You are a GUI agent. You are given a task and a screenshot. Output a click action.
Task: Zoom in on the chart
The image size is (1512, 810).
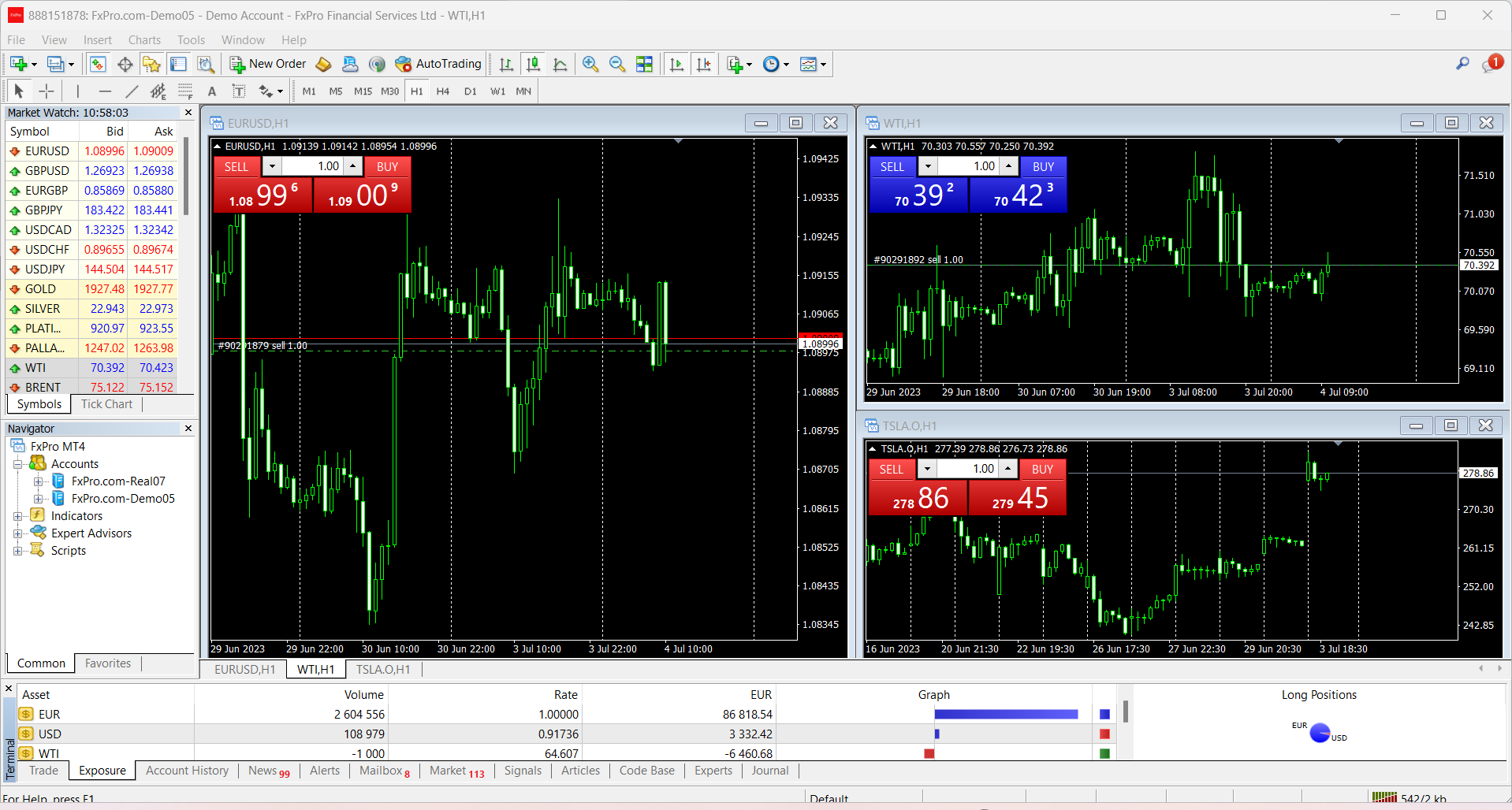(590, 64)
